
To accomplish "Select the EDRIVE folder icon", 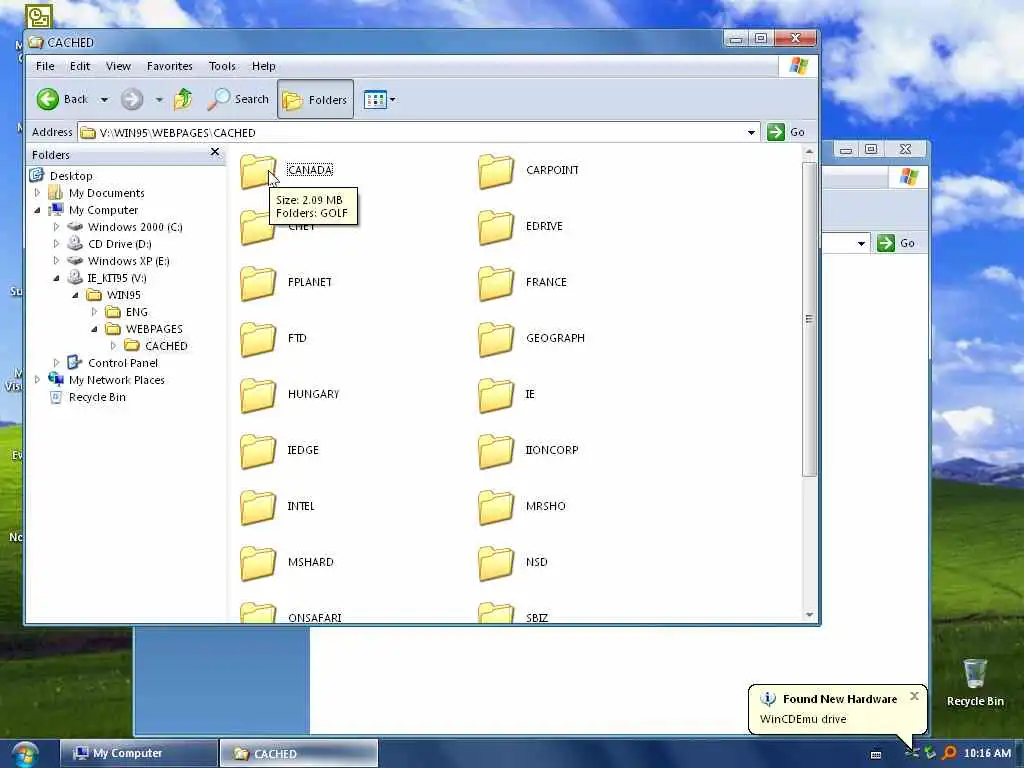I will tap(496, 227).
